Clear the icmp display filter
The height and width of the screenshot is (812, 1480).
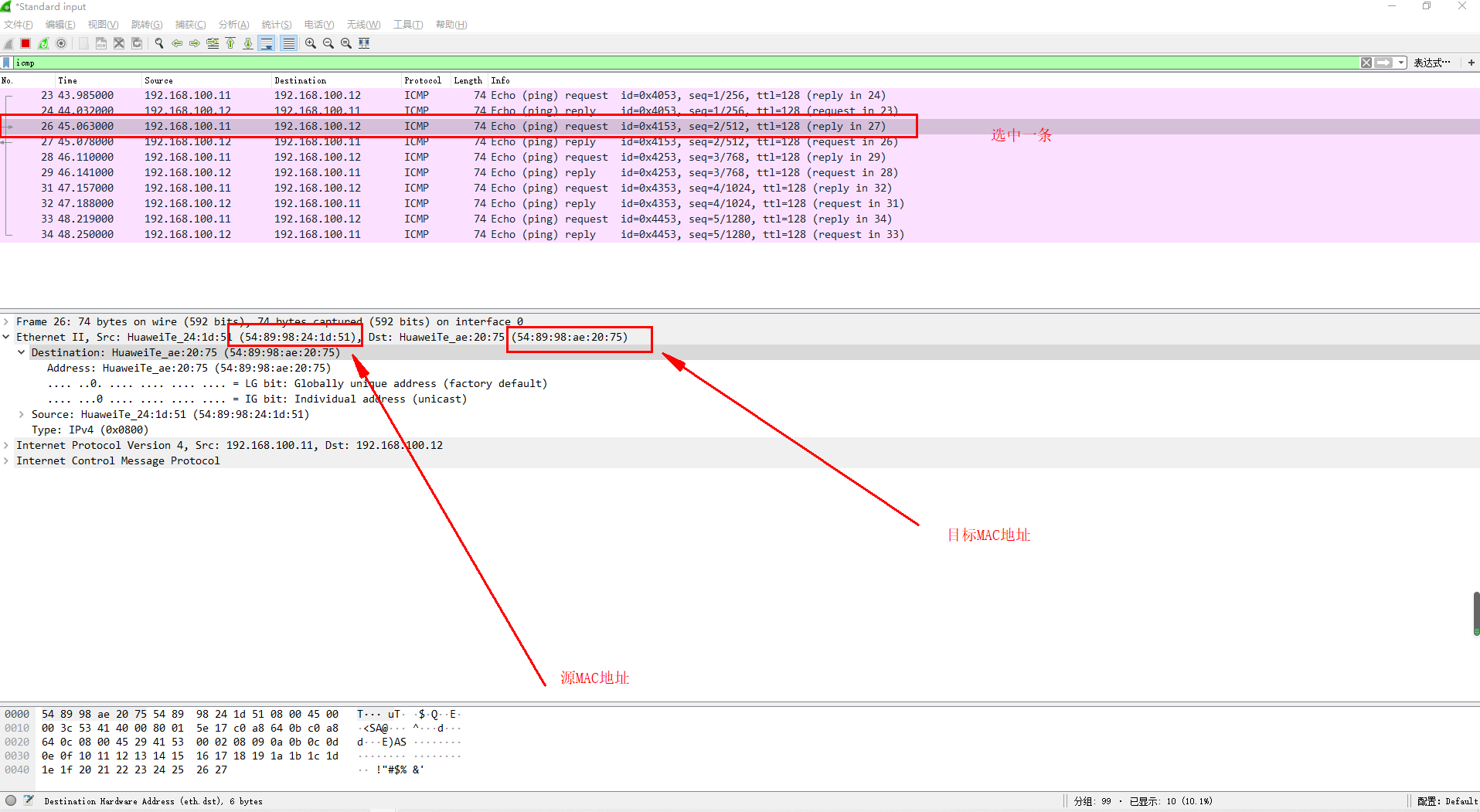1366,62
